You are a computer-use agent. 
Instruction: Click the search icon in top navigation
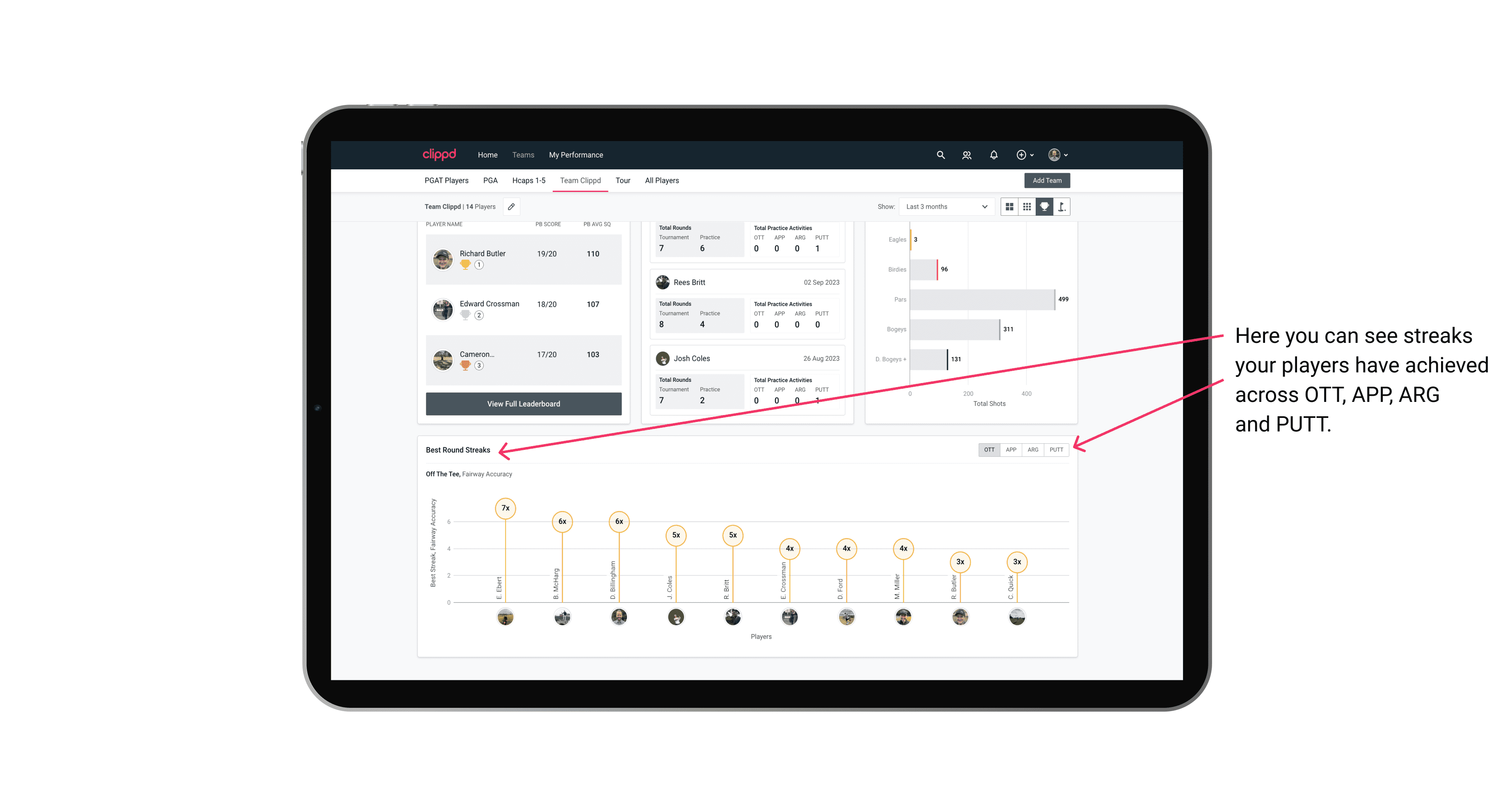click(940, 155)
